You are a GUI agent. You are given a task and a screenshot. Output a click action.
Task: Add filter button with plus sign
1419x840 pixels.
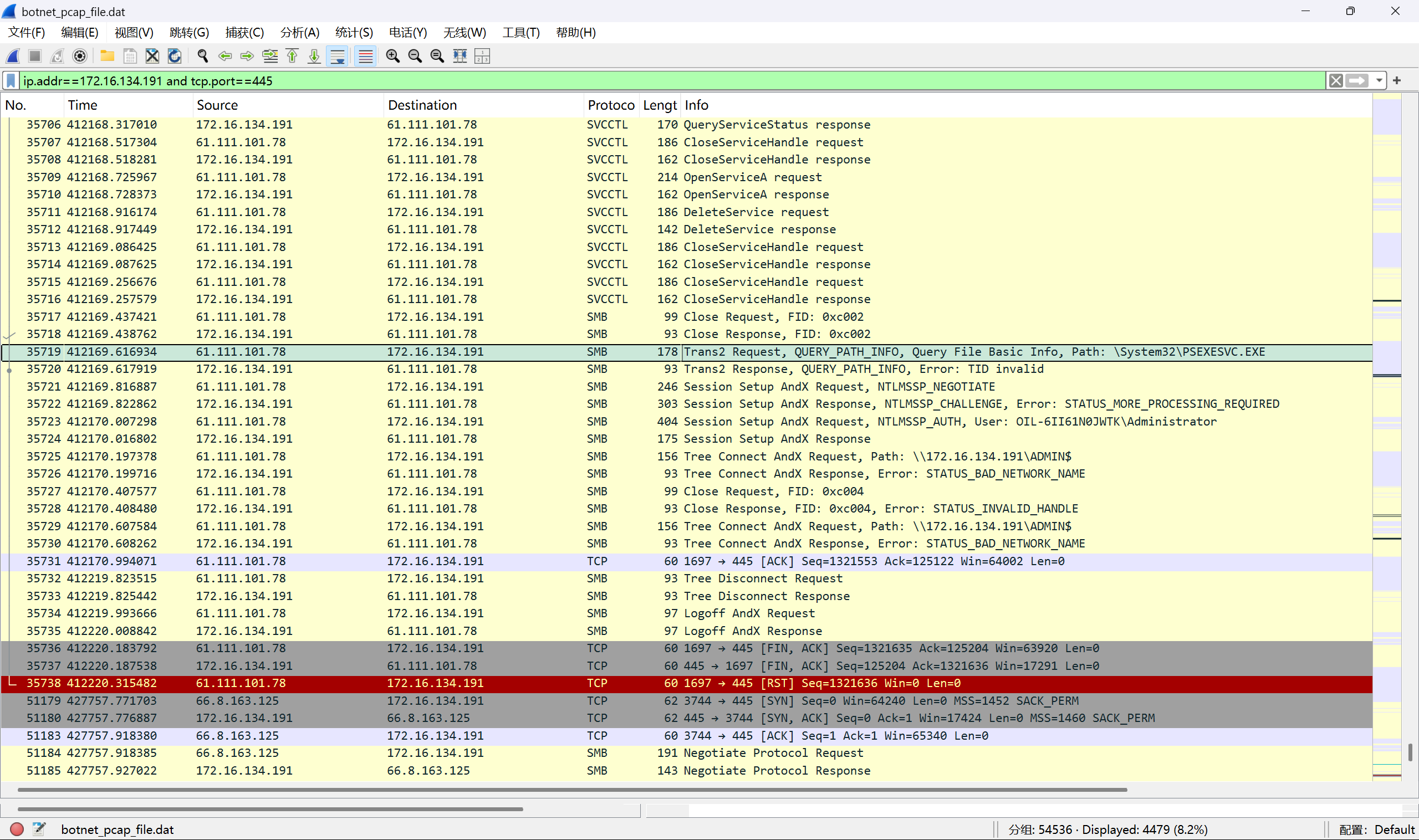click(1397, 81)
